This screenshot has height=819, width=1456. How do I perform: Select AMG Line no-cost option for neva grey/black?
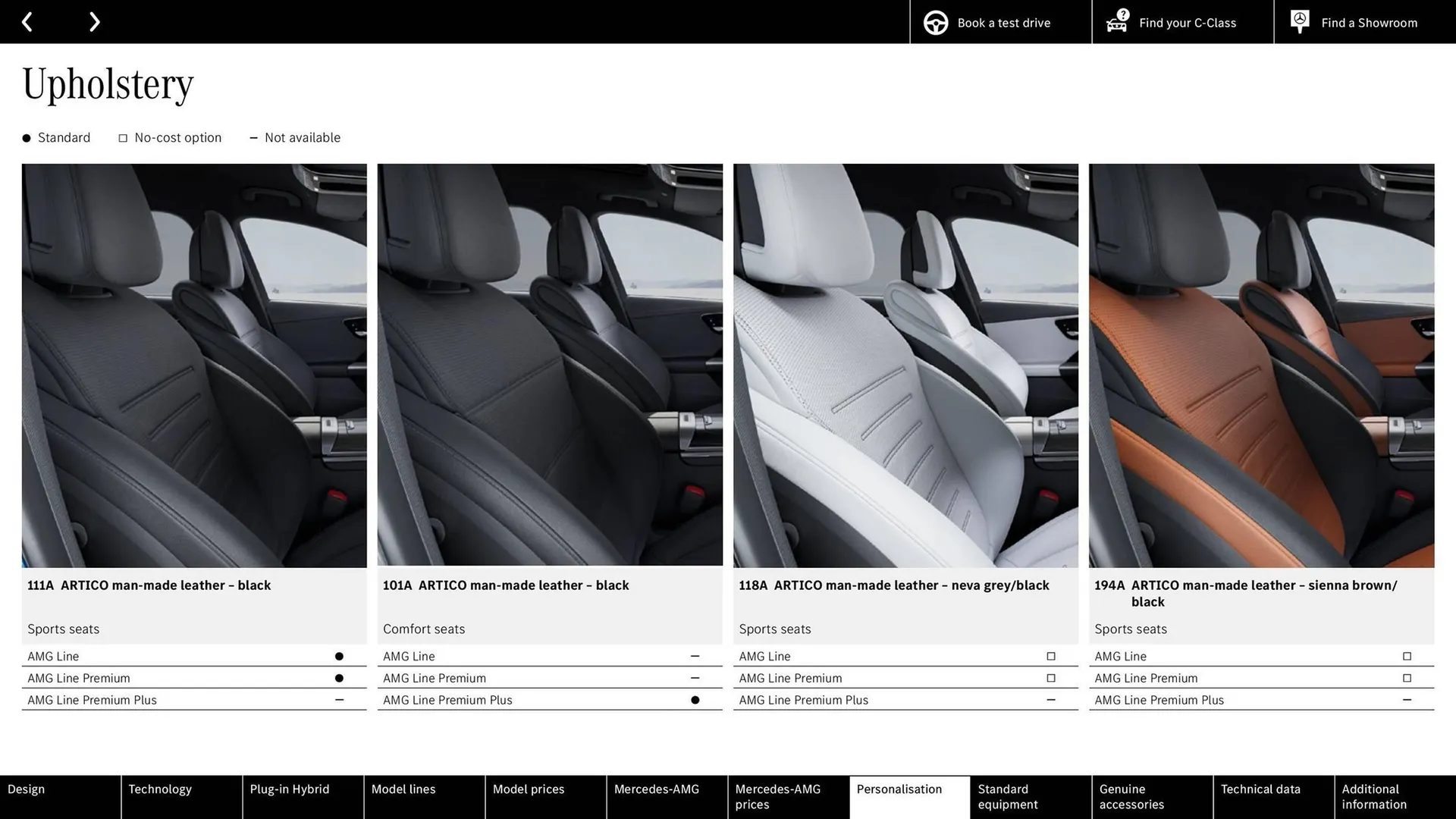[x=1051, y=656]
